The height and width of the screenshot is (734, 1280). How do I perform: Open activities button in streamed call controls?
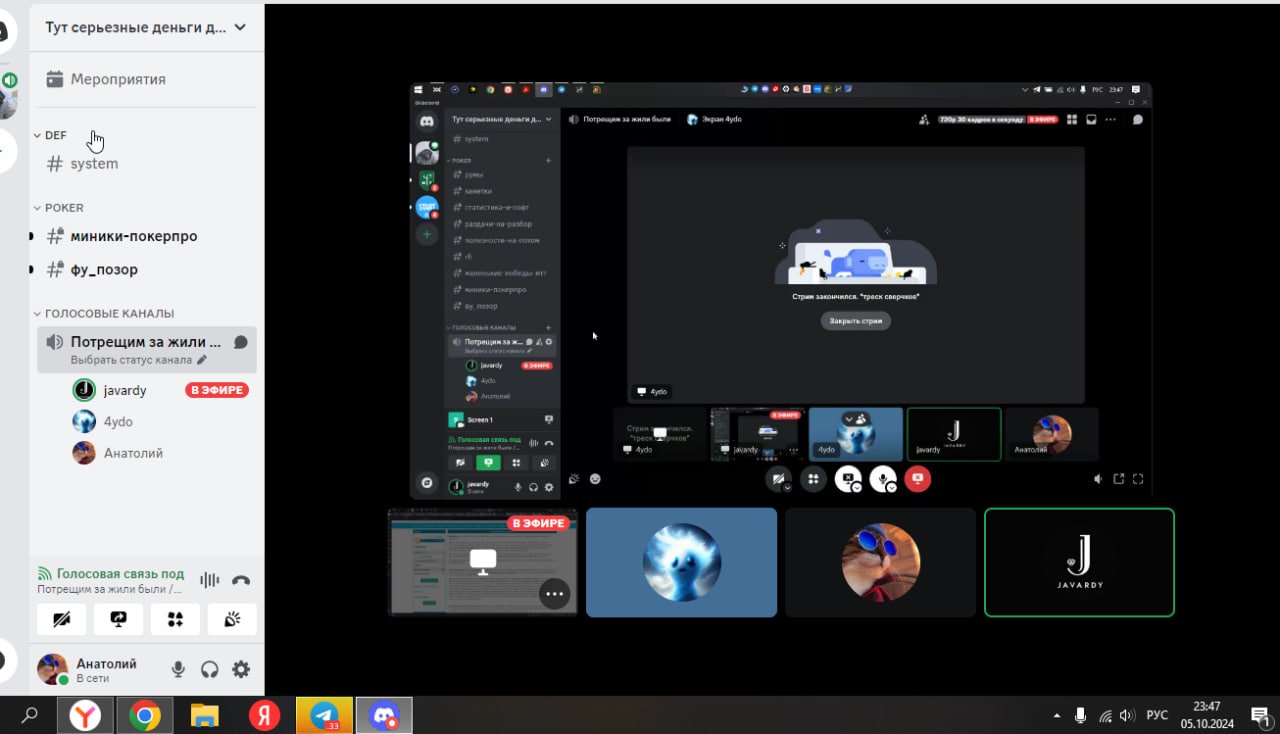point(813,479)
